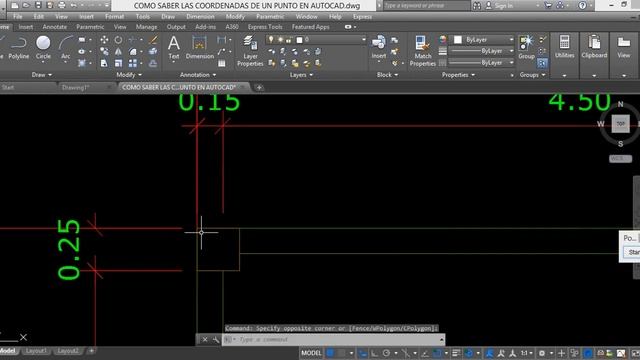Toggle snap mode in status bar
Viewport: 640px width, 360px height.
(342, 353)
